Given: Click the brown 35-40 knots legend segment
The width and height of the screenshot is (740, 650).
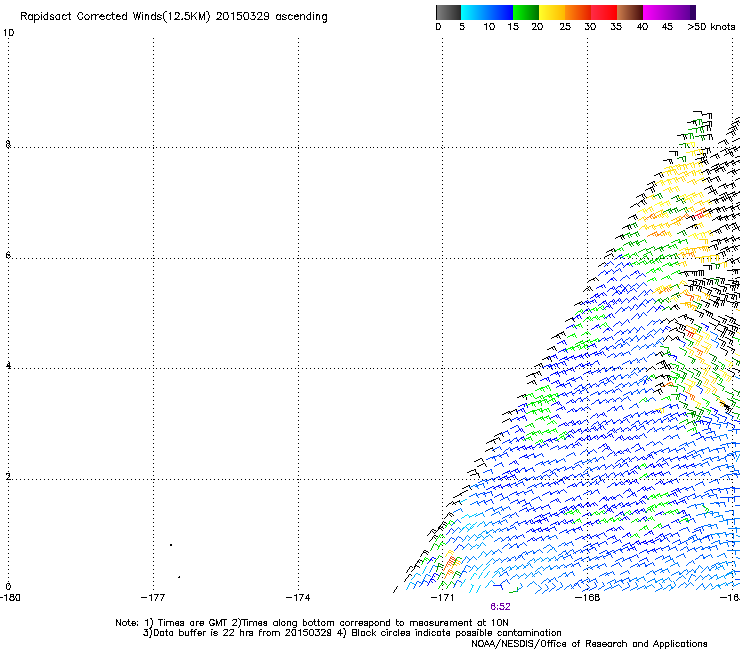Looking at the screenshot, I should (630, 12).
